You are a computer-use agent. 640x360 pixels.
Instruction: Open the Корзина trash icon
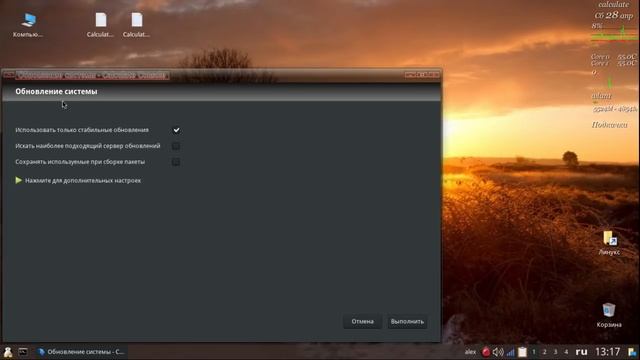(x=609, y=315)
